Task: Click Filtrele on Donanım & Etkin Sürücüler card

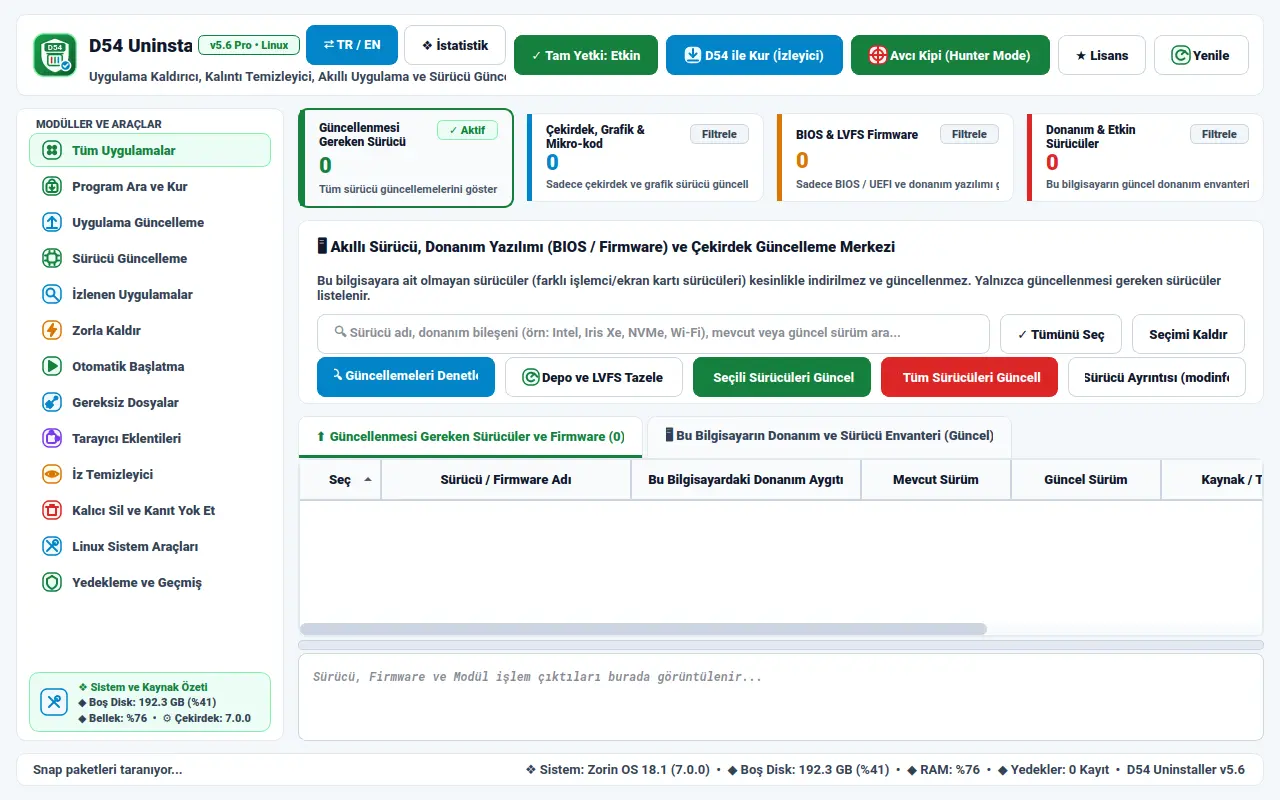Action: click(1219, 134)
